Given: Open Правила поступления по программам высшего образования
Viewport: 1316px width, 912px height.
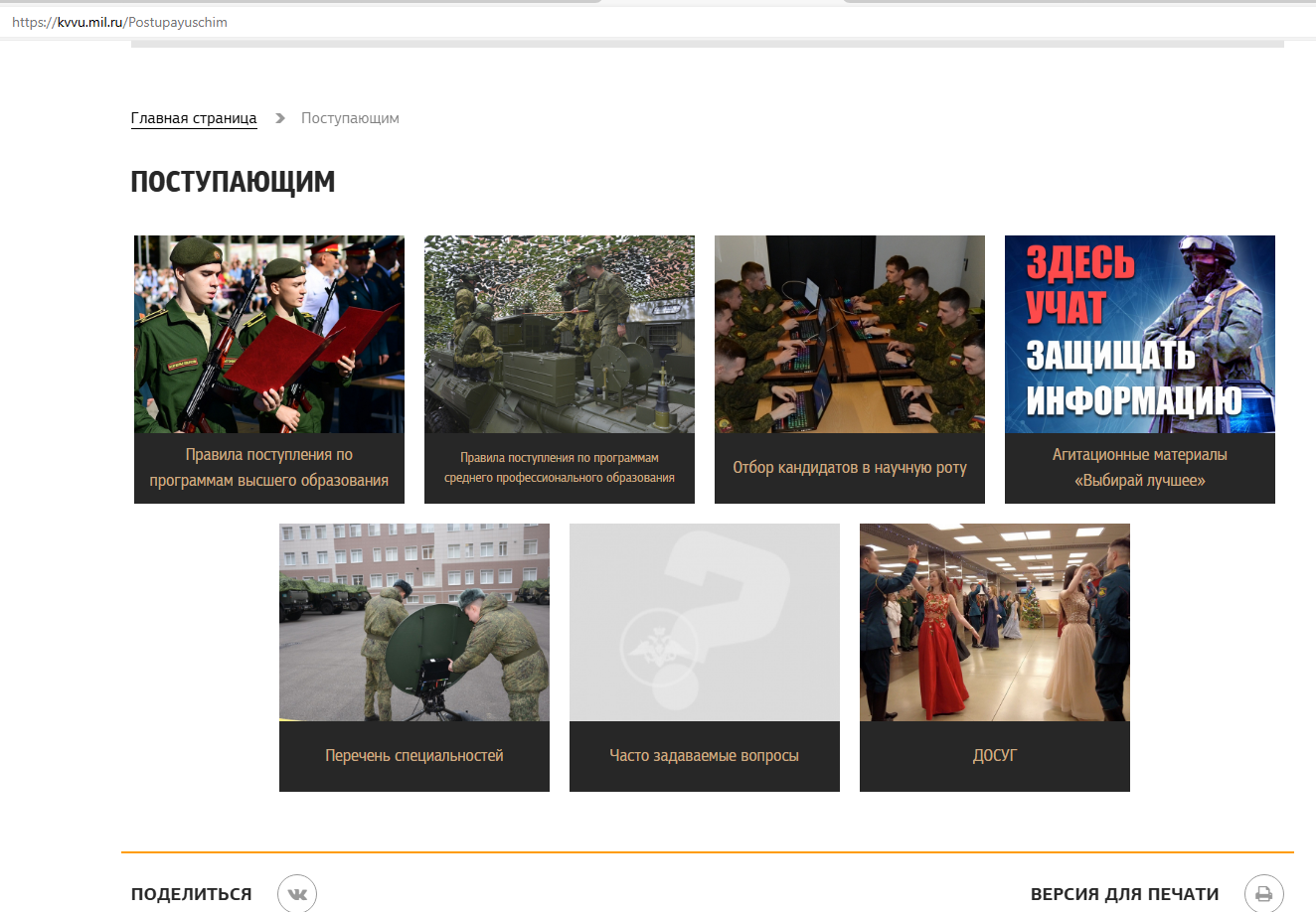Looking at the screenshot, I should point(269,468).
